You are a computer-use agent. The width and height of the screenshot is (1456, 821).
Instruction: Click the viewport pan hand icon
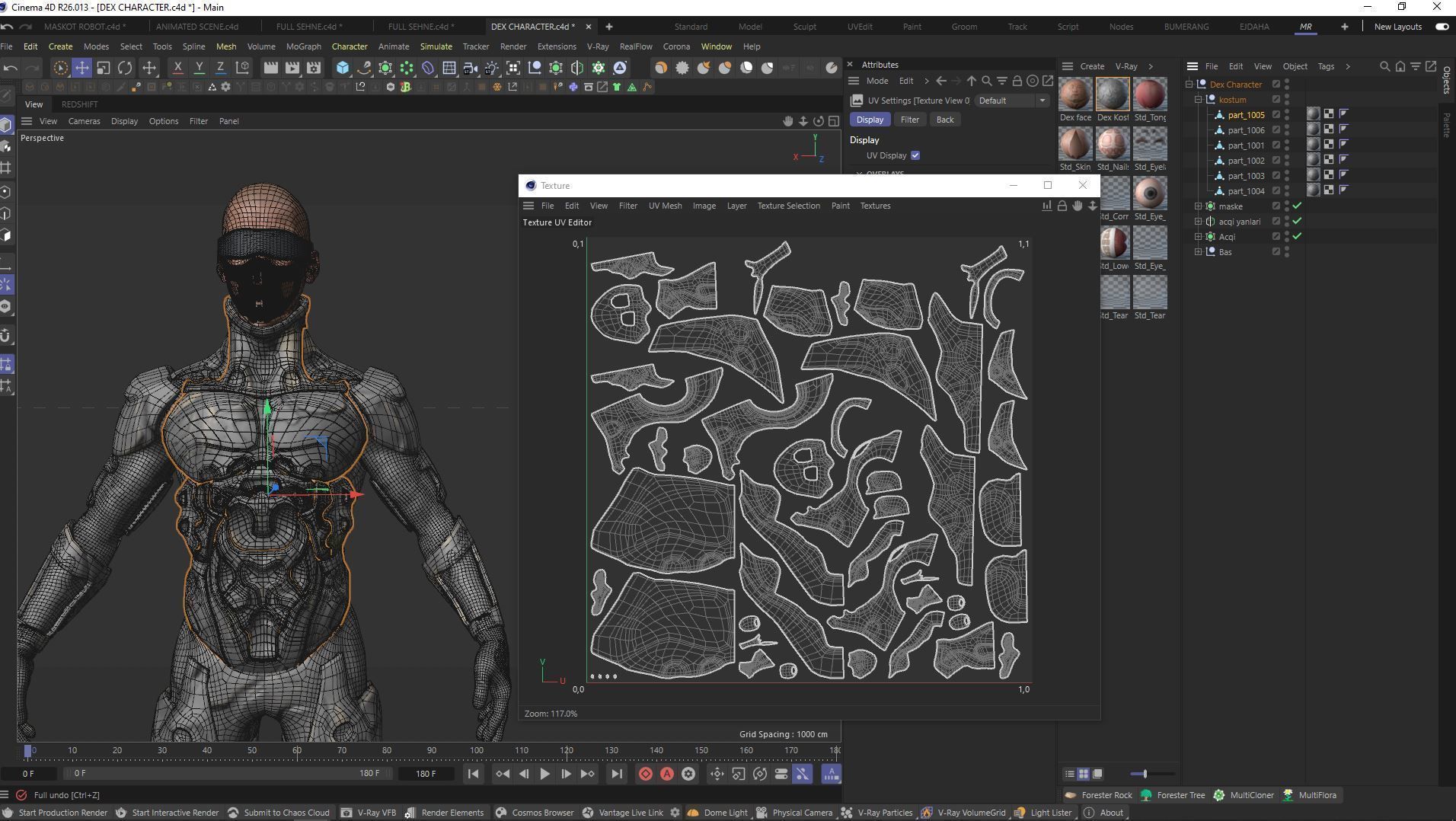pos(787,121)
